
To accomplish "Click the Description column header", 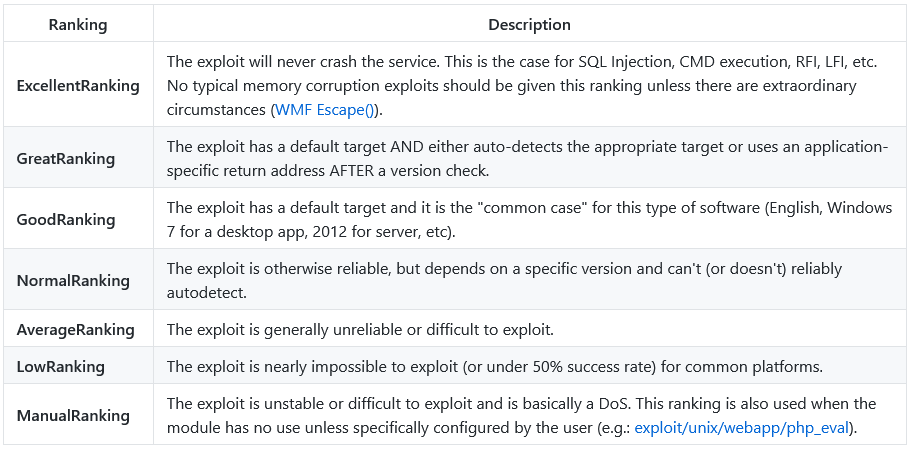I will (529, 24).
